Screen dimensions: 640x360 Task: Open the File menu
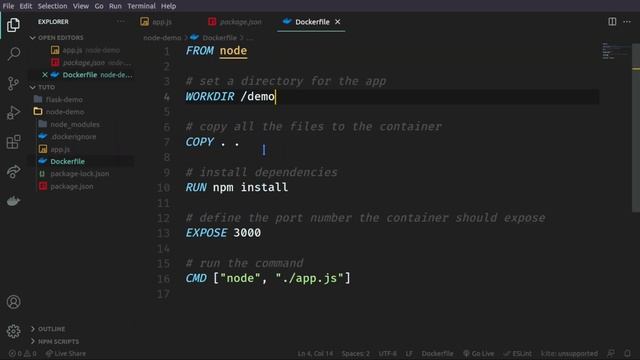(x=8, y=6)
